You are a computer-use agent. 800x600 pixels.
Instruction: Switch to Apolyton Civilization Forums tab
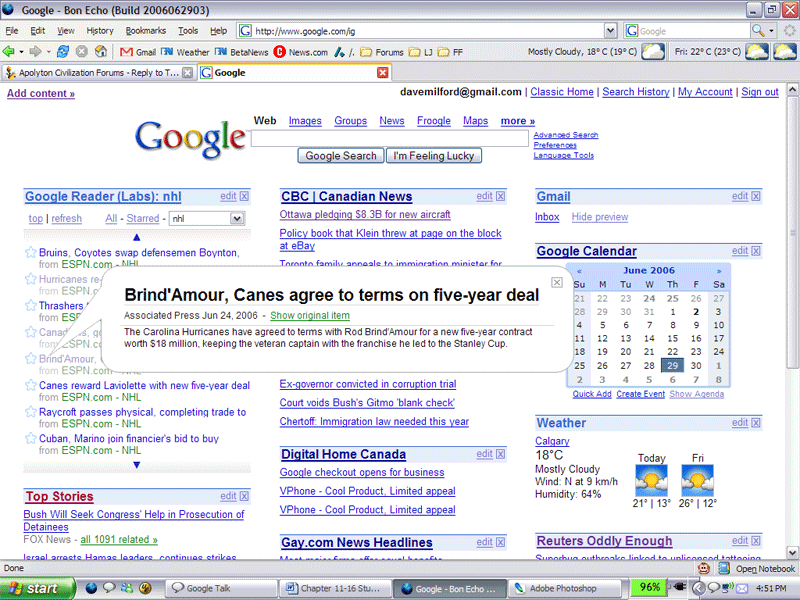pyautogui.click(x=97, y=73)
